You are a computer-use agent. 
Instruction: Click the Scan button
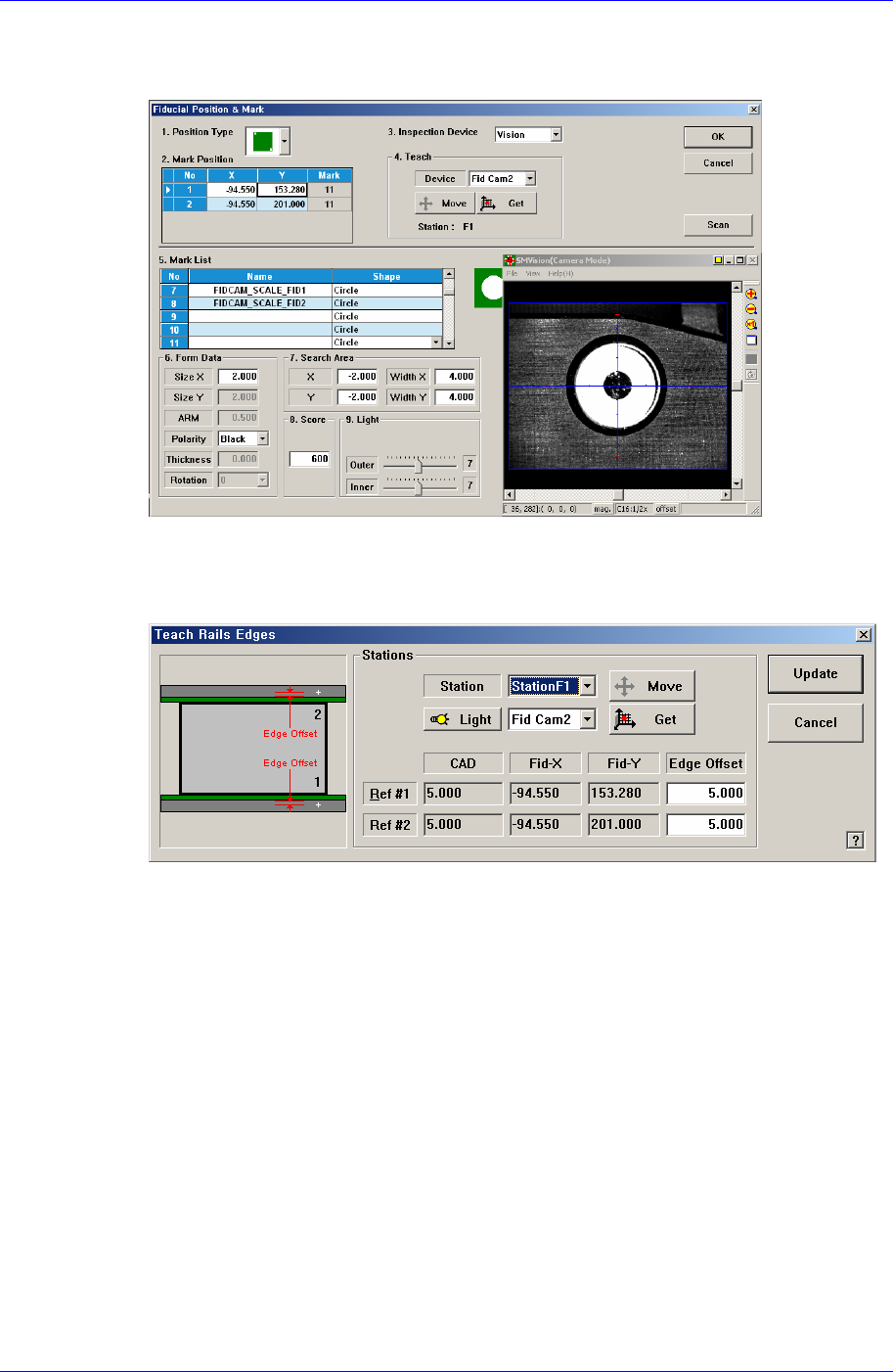coord(718,224)
